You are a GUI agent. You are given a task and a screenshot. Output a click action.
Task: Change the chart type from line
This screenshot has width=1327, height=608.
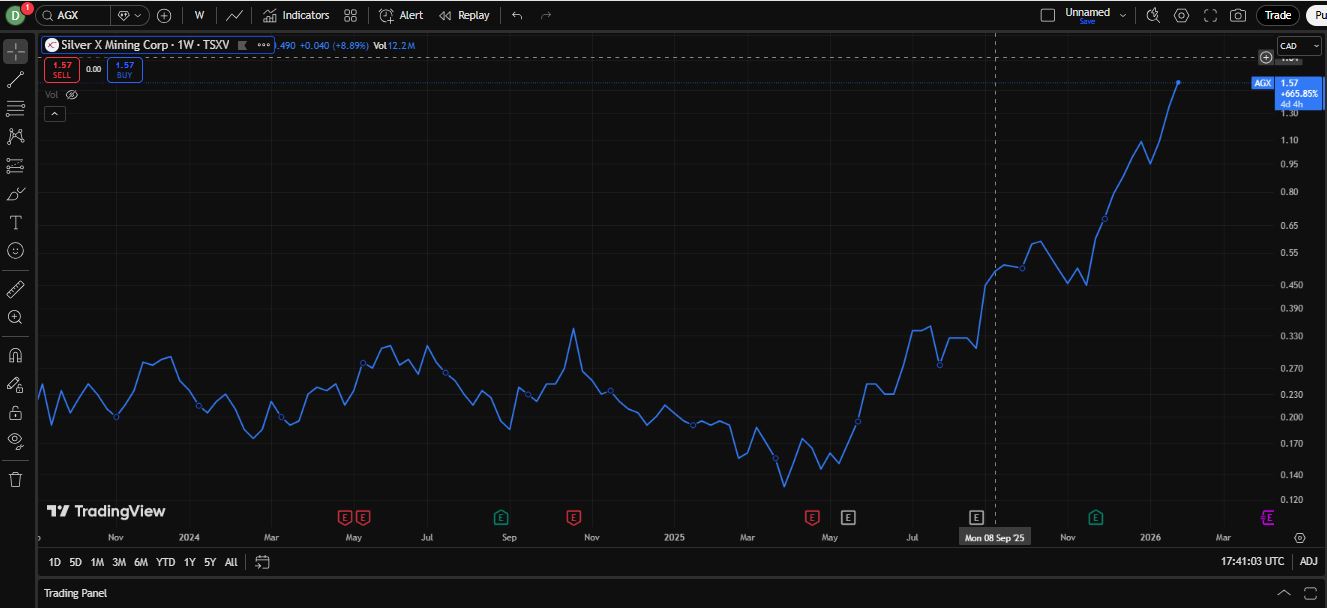click(234, 15)
